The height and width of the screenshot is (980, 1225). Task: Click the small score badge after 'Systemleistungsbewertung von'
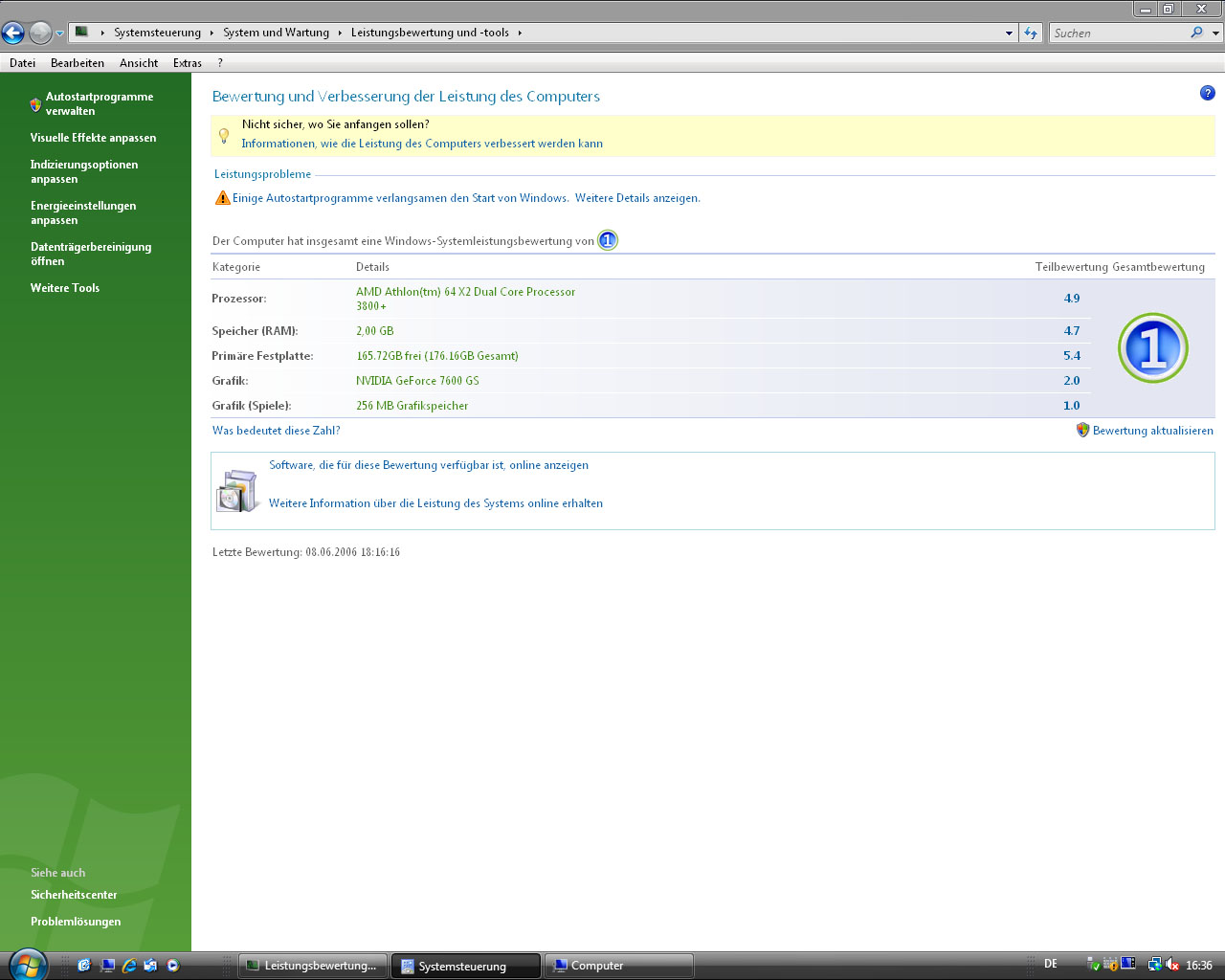(608, 240)
